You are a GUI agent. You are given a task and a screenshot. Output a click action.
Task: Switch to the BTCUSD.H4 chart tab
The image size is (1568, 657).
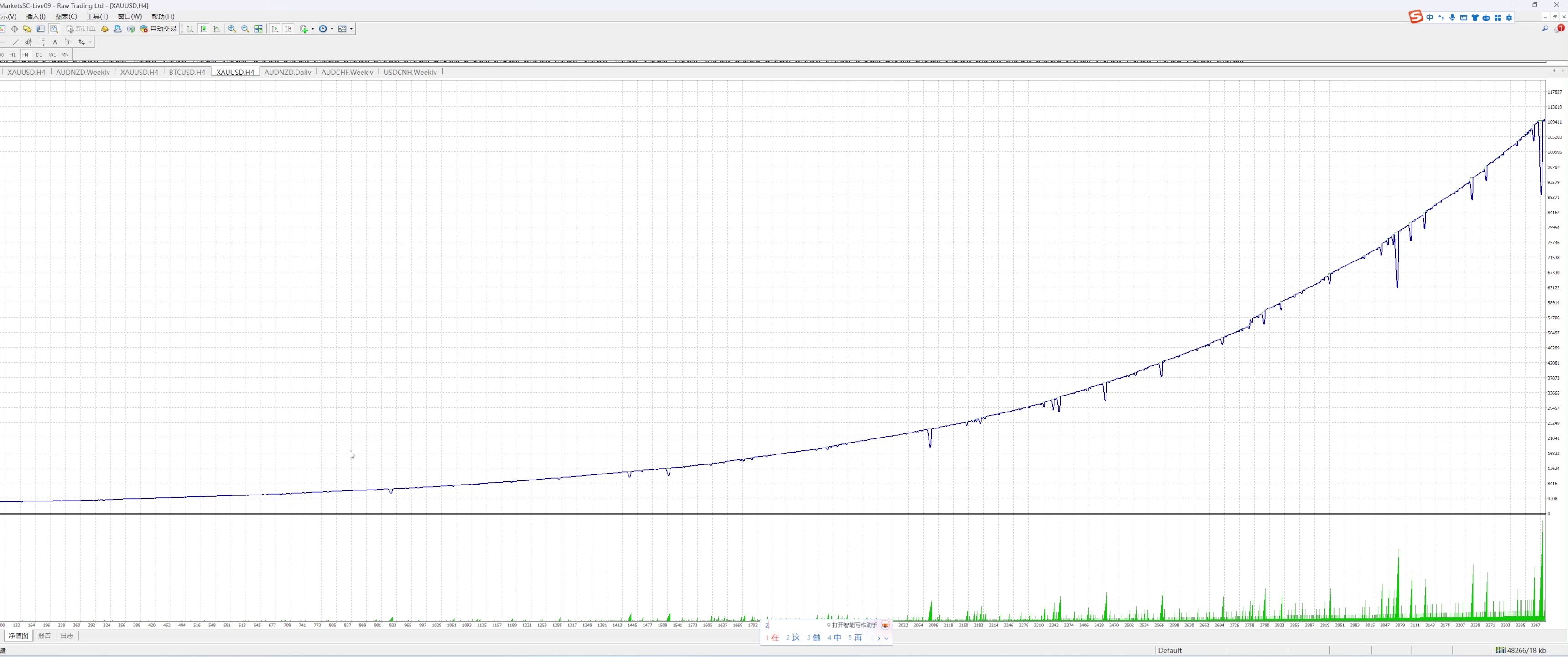click(x=187, y=73)
